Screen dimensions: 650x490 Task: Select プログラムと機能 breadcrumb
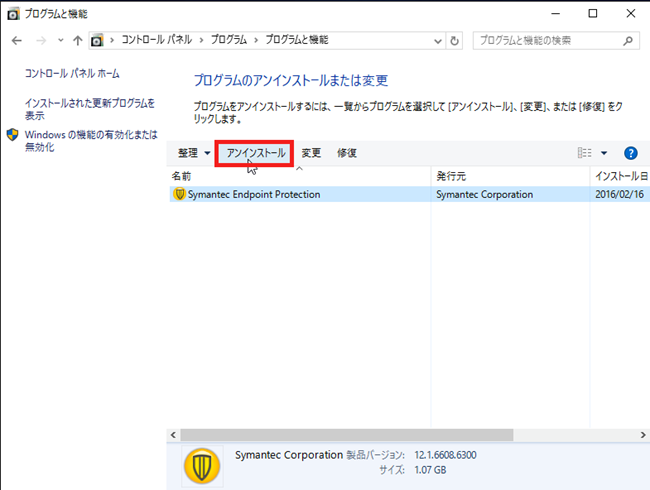297,40
